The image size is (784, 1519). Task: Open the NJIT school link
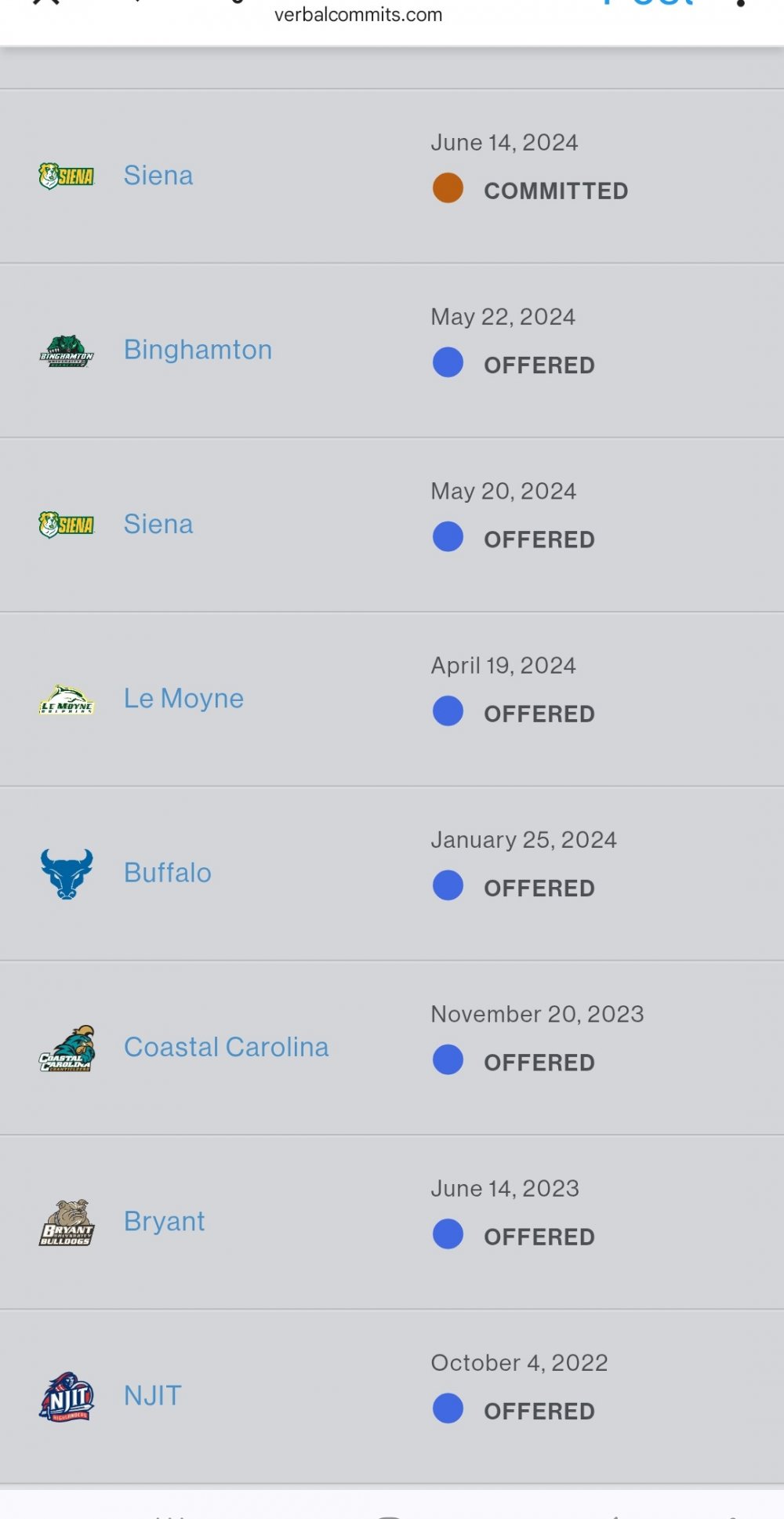click(x=152, y=1396)
